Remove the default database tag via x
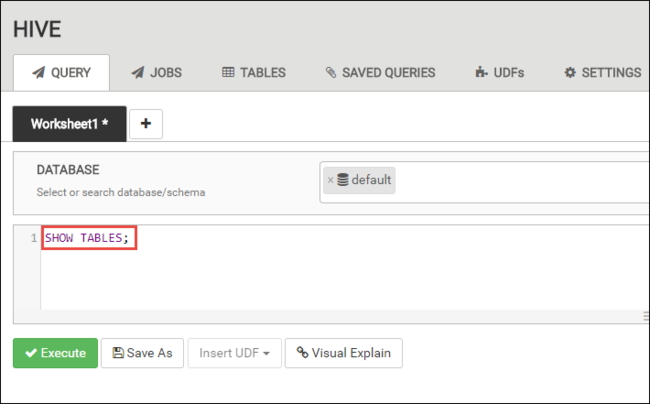This screenshot has width=650, height=404. tap(330, 180)
